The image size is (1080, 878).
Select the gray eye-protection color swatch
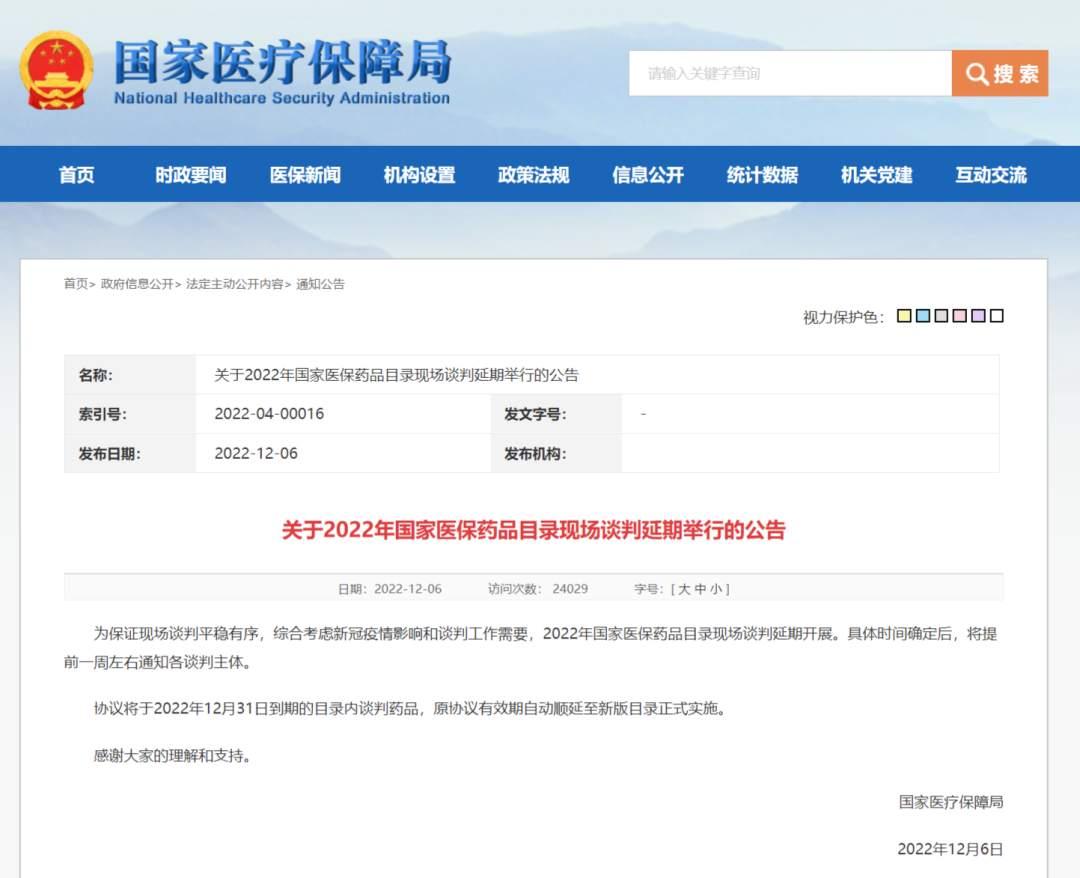[x=941, y=316]
